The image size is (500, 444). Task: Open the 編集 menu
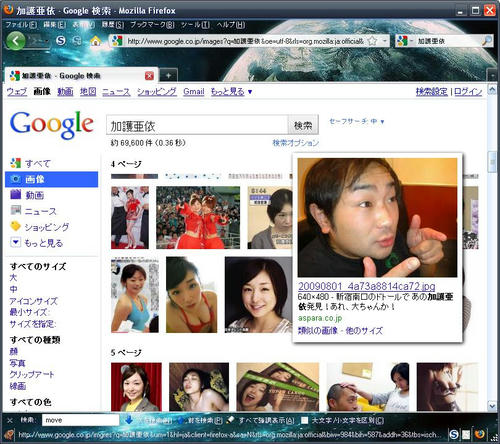pyautogui.click(x=55, y=25)
